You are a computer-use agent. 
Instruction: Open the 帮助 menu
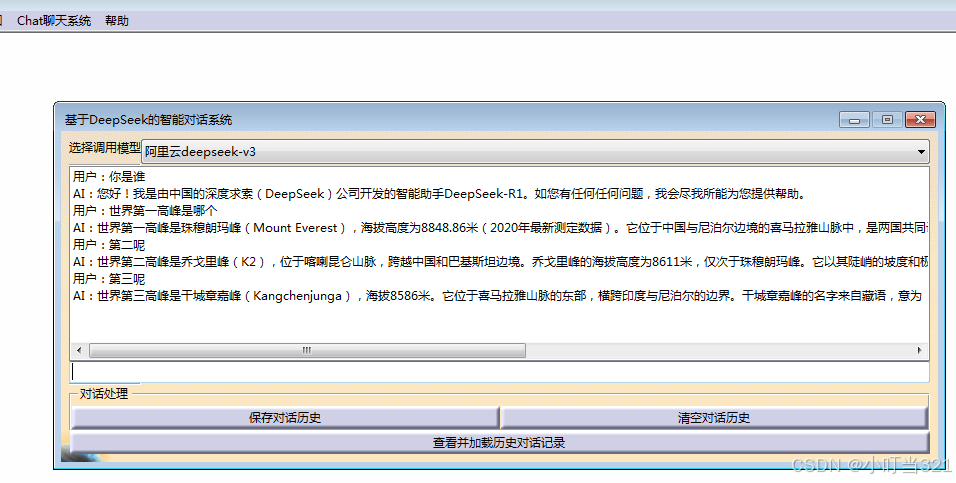[x=116, y=21]
